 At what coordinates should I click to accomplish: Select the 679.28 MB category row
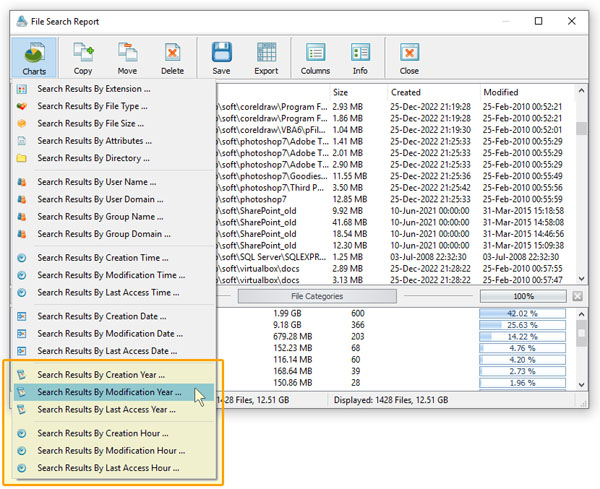tap(395, 337)
